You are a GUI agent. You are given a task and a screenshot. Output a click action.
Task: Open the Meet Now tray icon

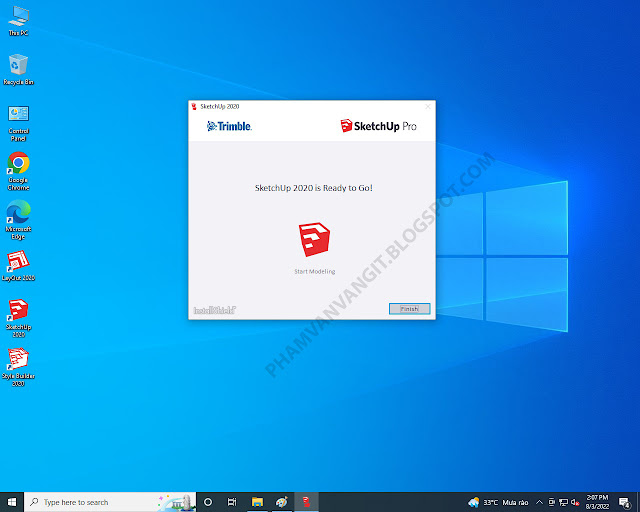tap(551, 502)
